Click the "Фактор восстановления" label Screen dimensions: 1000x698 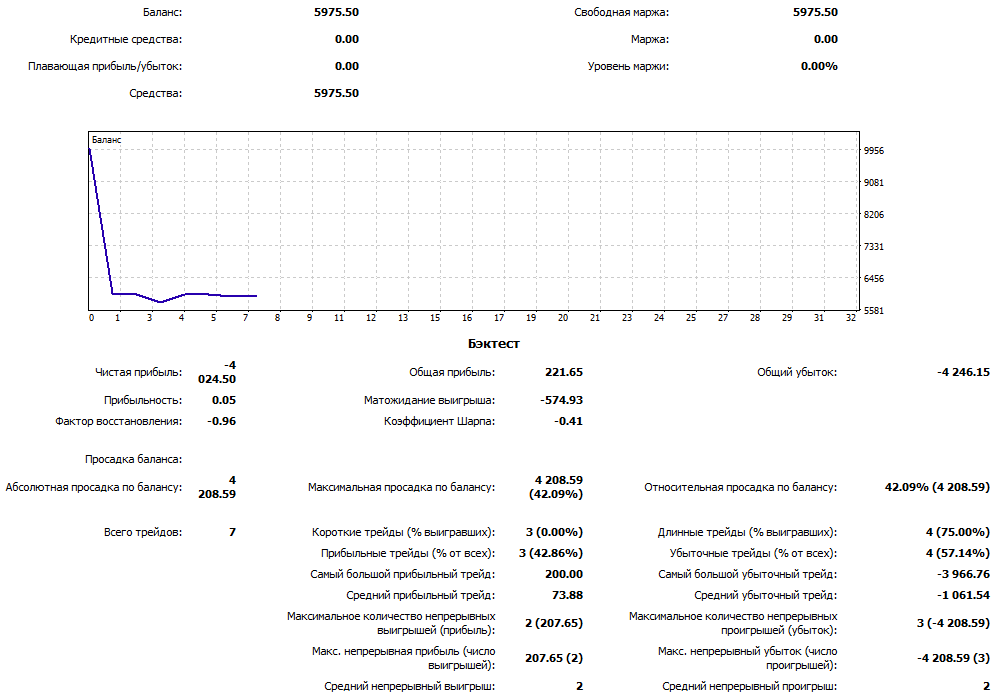pos(119,421)
